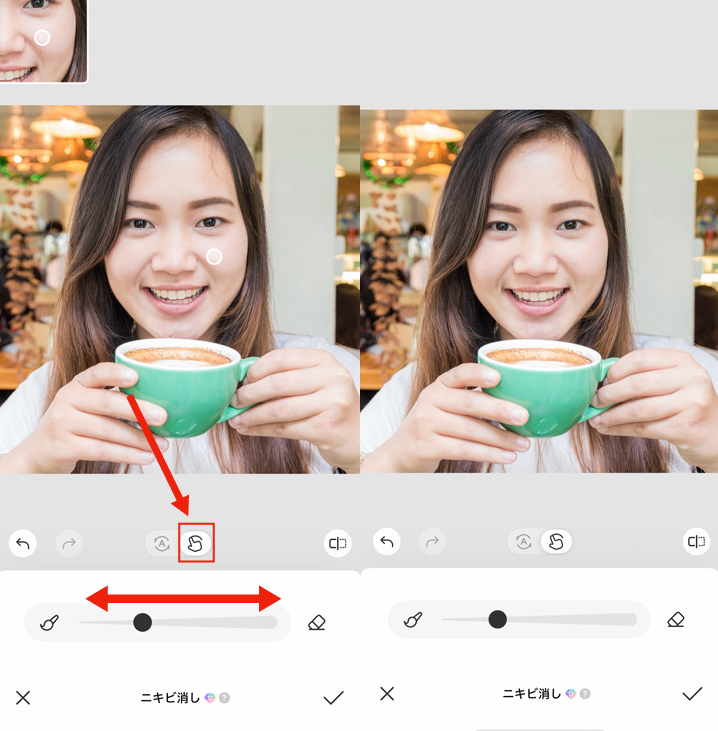Select the brush tool on the left screen

pos(49,622)
